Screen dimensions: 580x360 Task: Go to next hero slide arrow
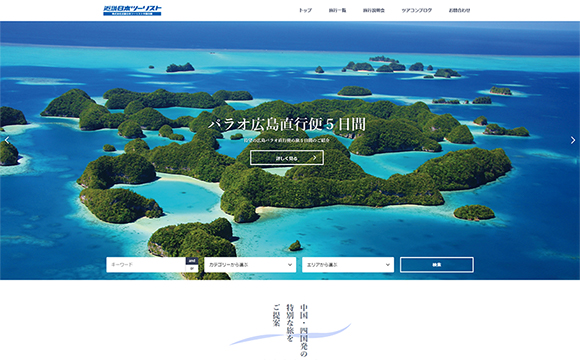(573, 140)
